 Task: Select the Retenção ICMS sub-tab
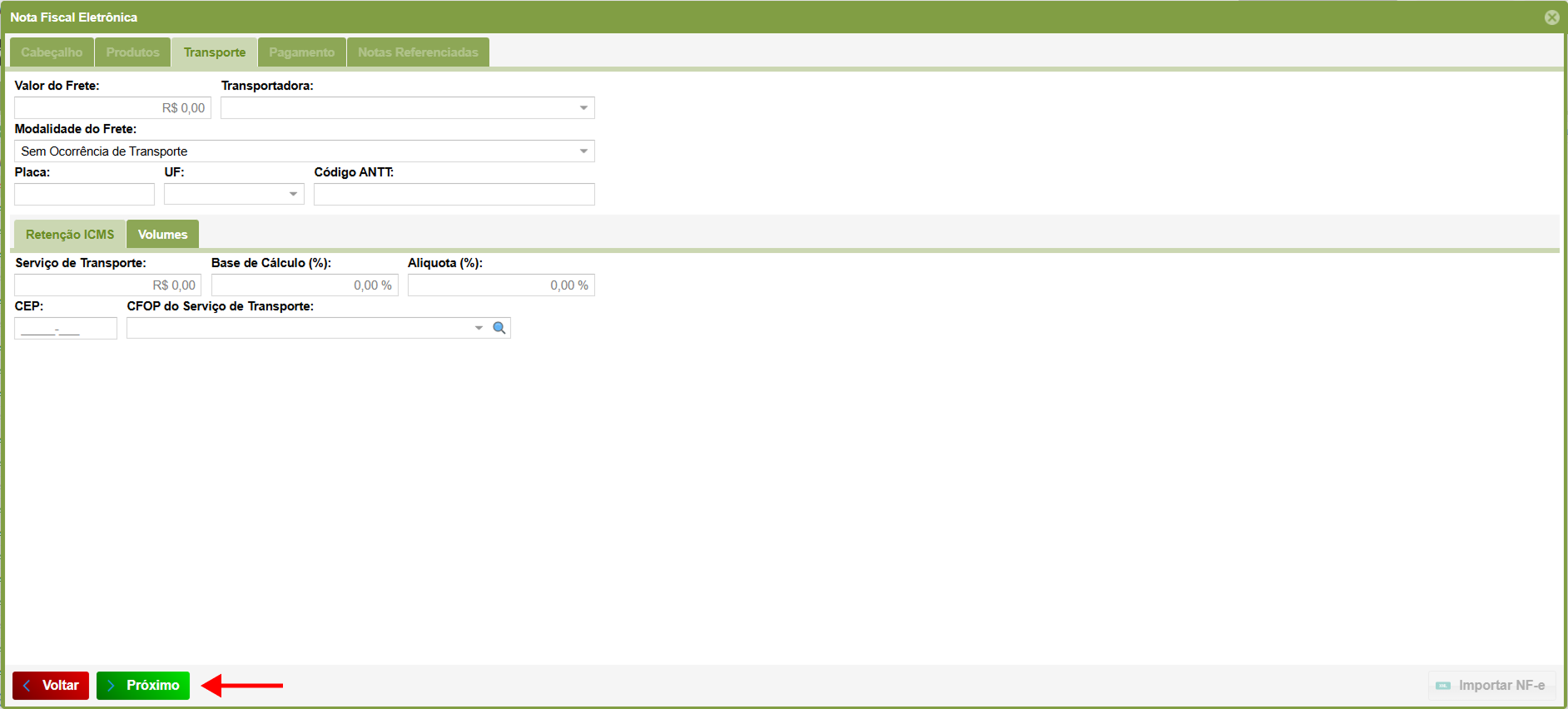click(70, 235)
